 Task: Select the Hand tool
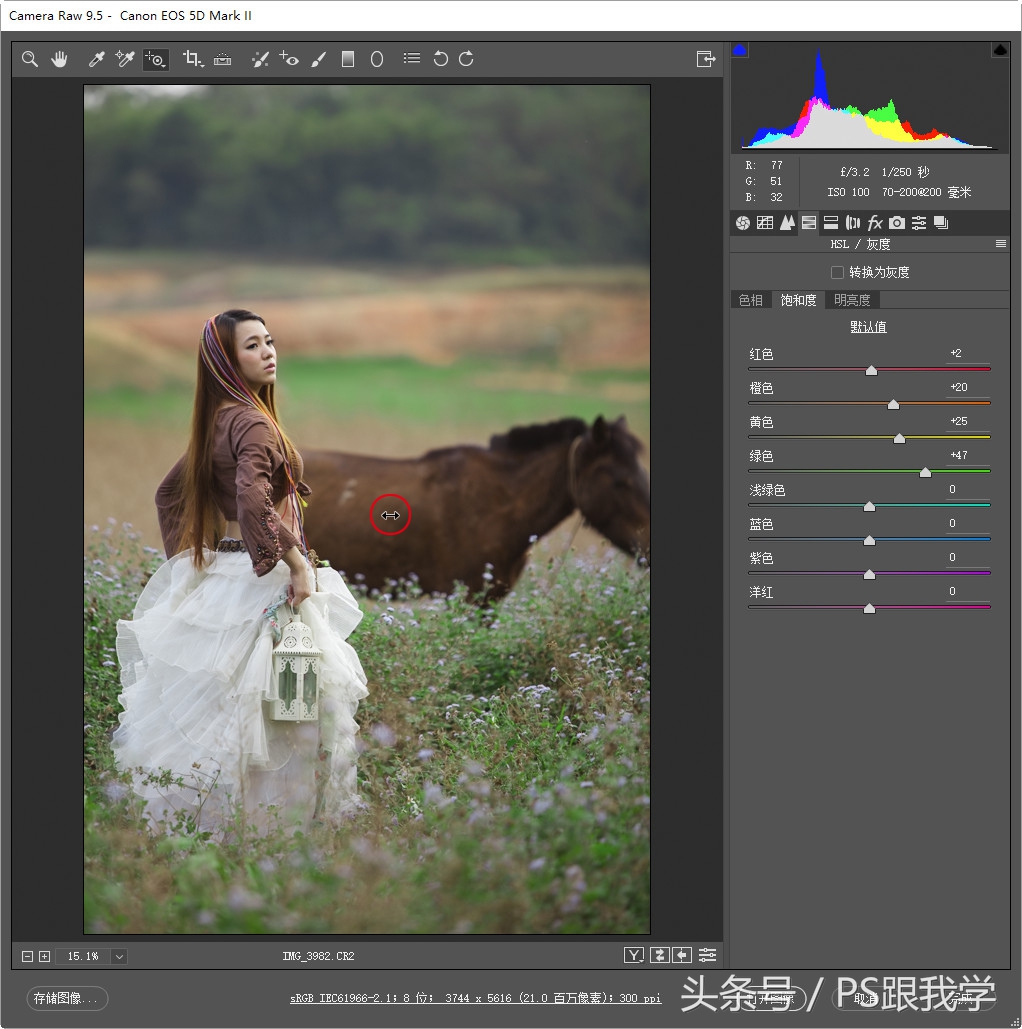pyautogui.click(x=59, y=58)
